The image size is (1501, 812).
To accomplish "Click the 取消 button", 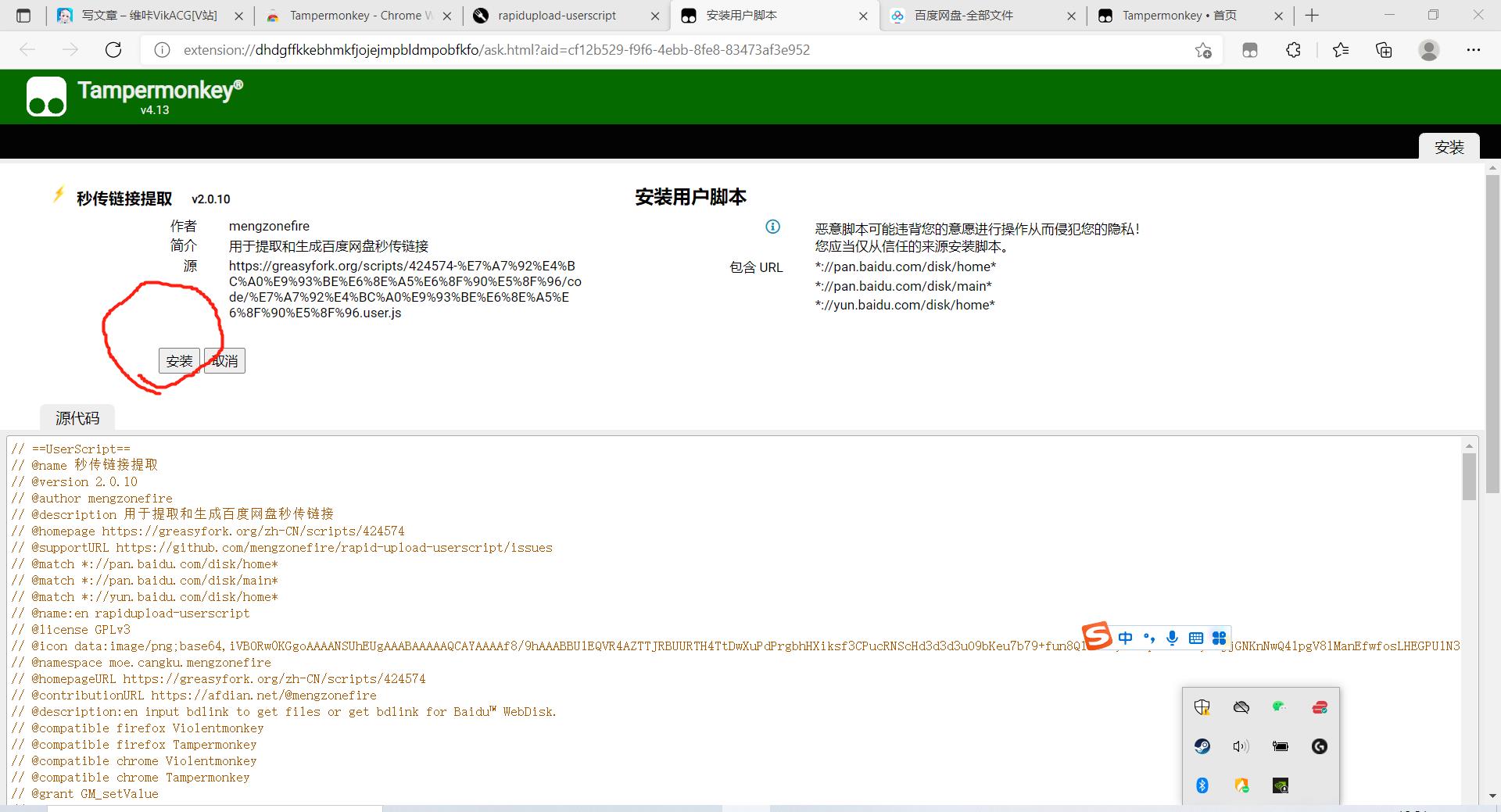I will click(x=224, y=360).
